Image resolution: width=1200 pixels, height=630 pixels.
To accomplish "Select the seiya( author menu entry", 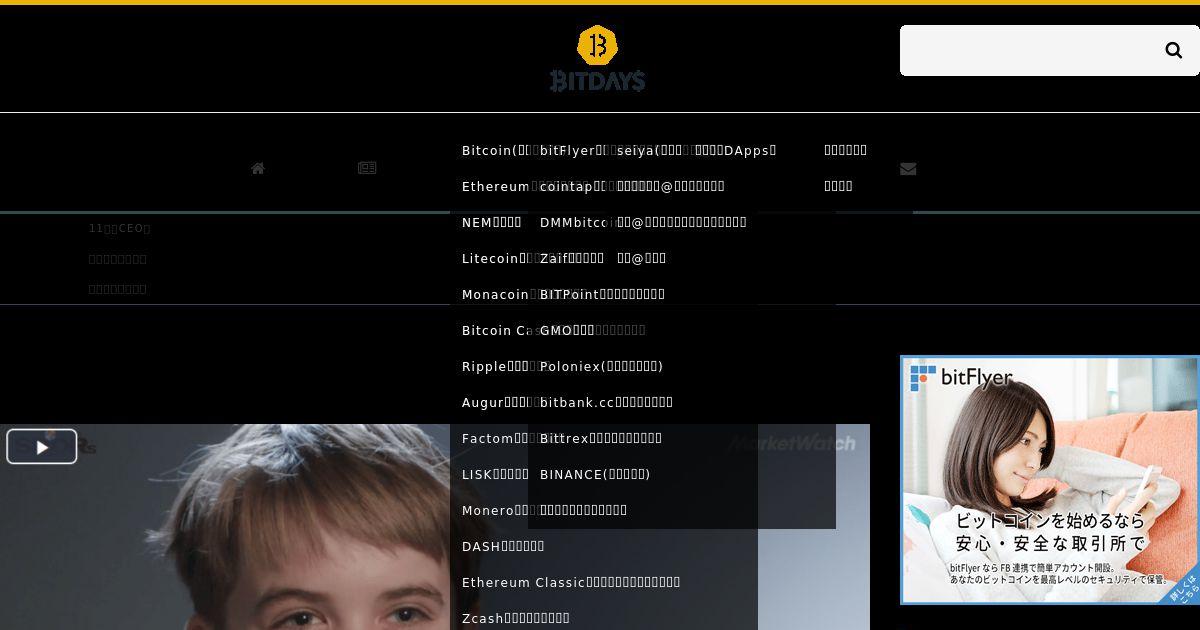I will point(650,150).
